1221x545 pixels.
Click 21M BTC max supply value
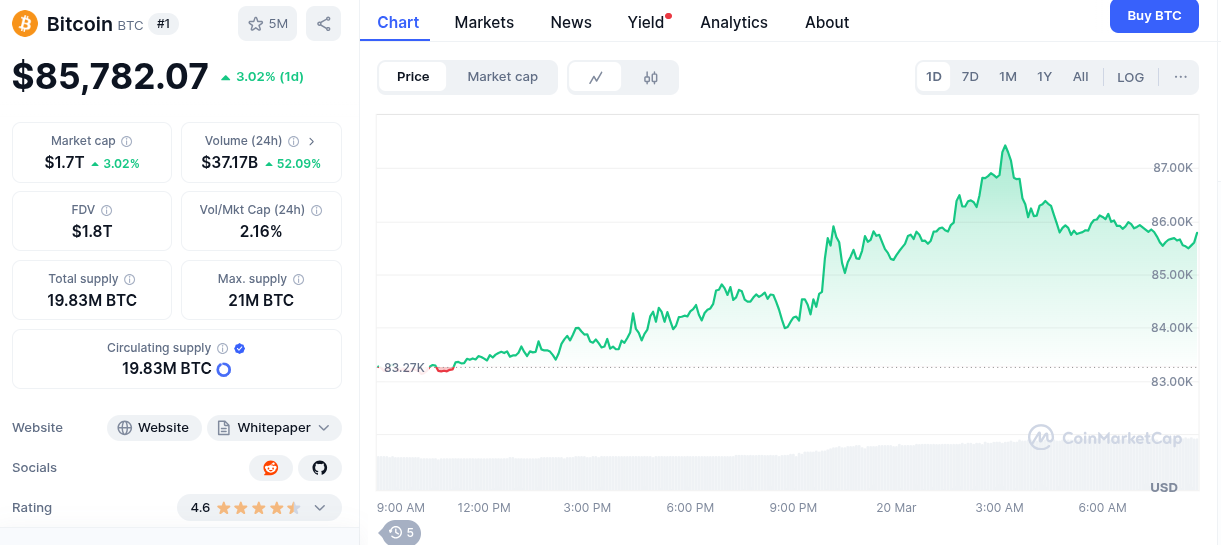coord(261,300)
